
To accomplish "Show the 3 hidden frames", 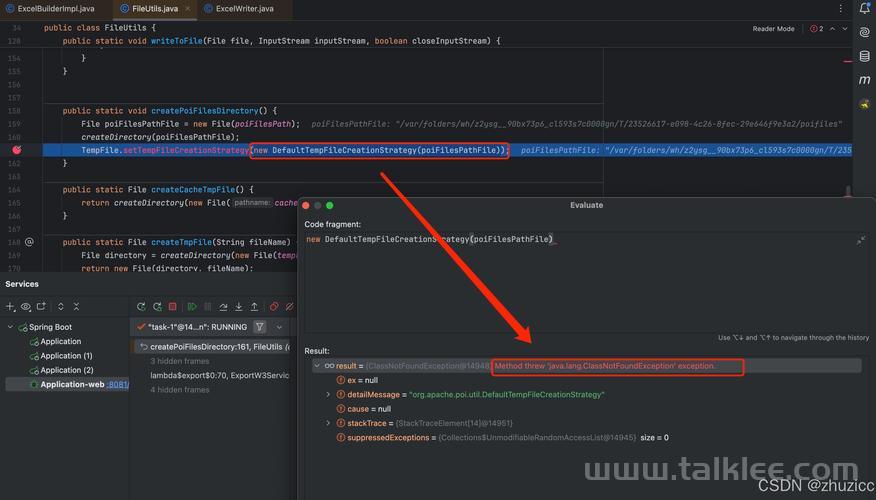I will point(179,361).
